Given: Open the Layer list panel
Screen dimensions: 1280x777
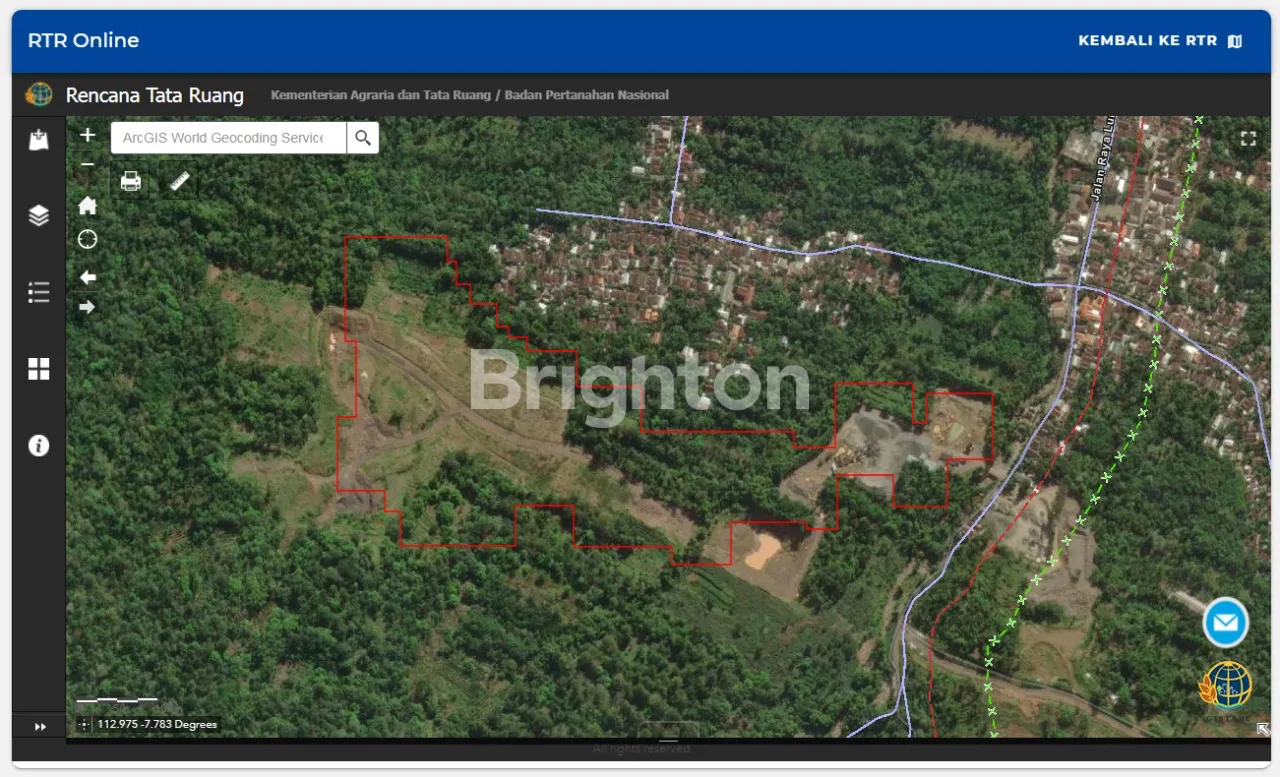Looking at the screenshot, I should (39, 215).
